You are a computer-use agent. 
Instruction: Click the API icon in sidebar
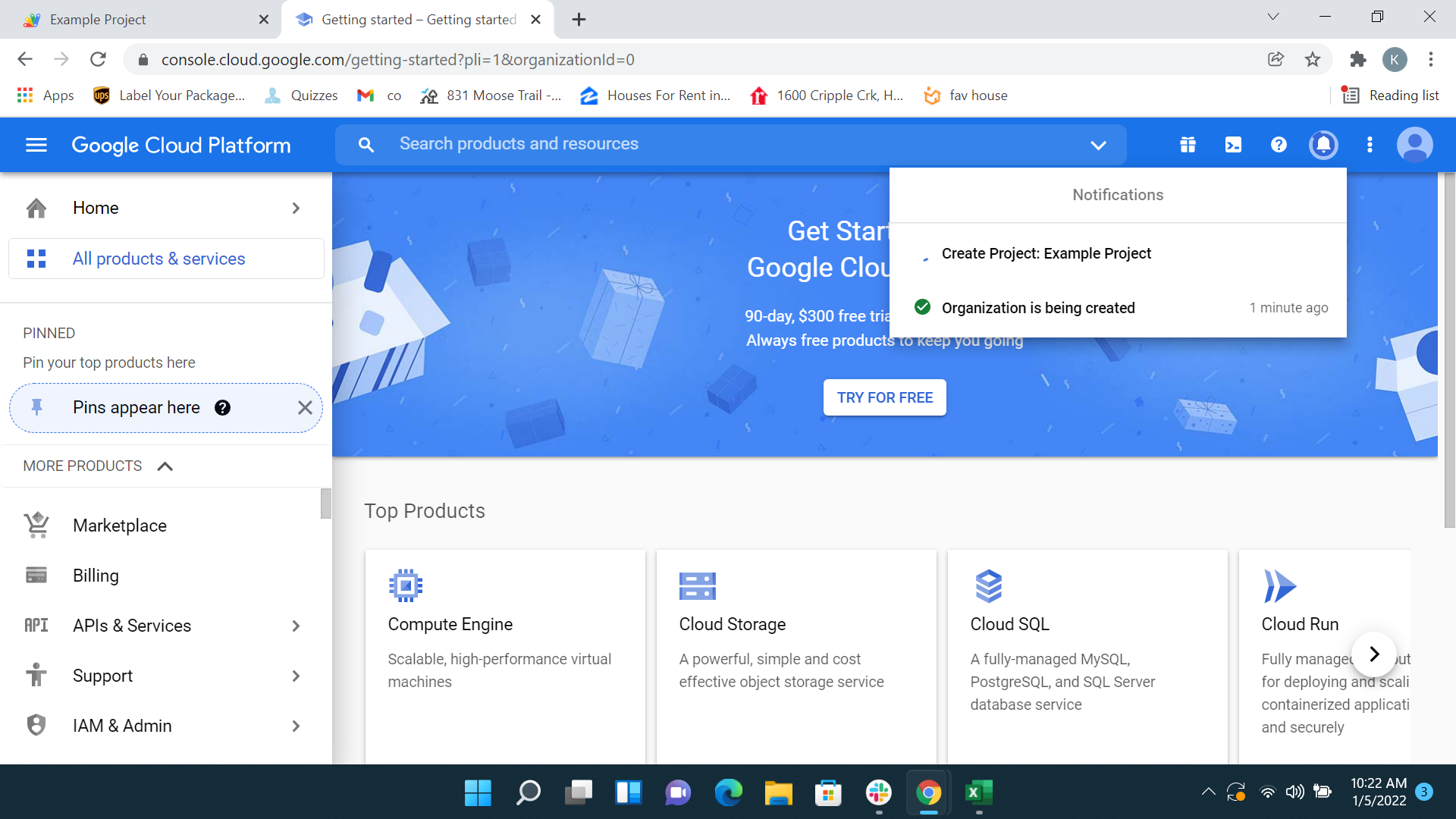tap(36, 626)
